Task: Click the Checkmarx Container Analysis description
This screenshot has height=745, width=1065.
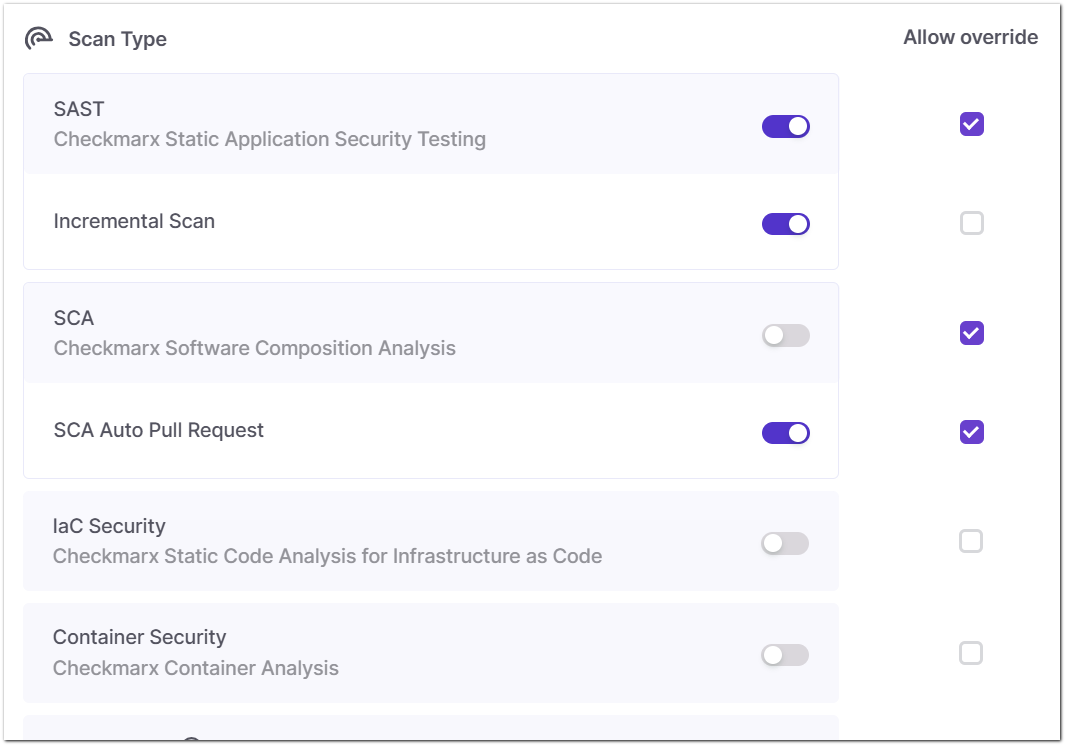Action: [196, 668]
